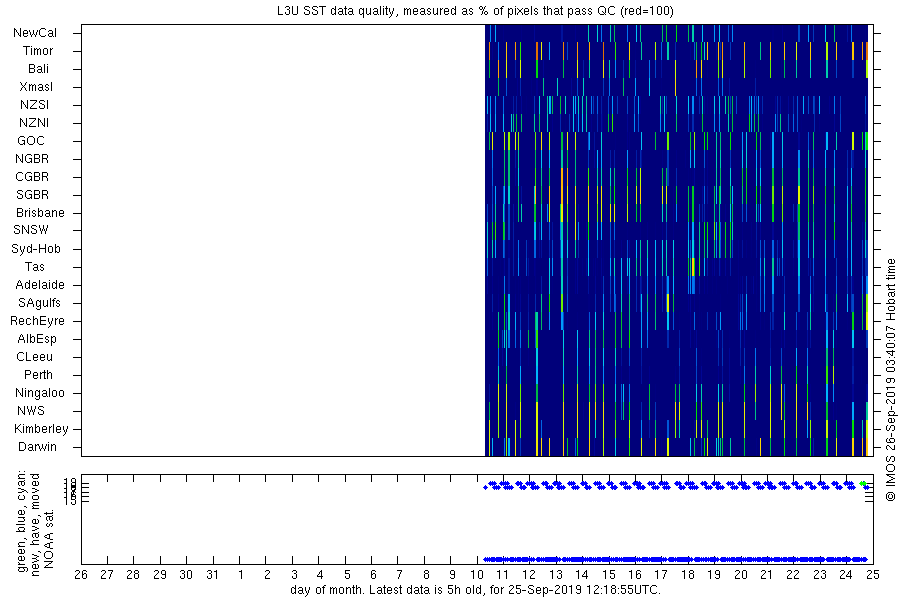Select the XmasI region label
900x600 pixels.
36,87
